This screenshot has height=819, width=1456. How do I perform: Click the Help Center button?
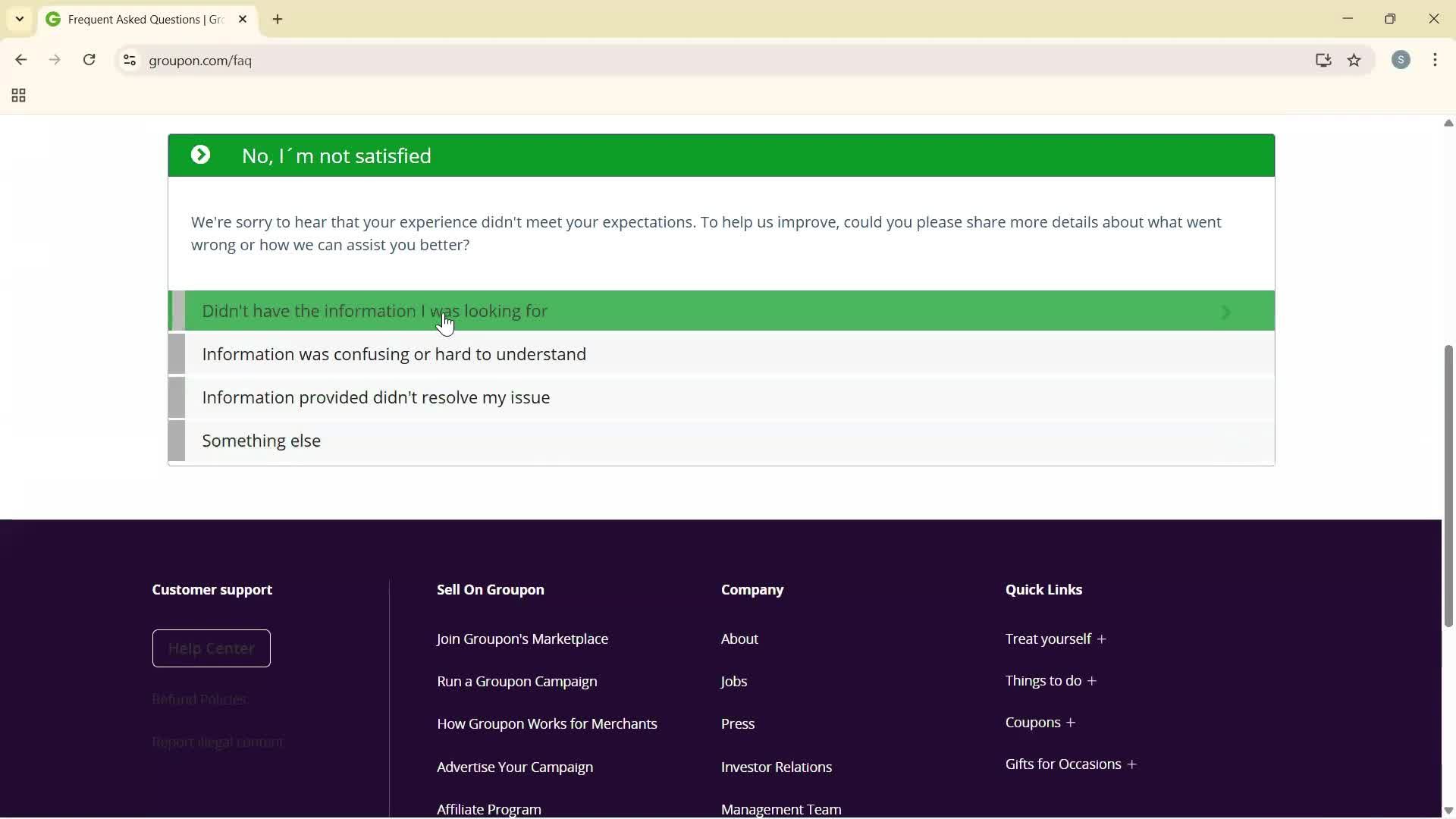click(x=211, y=648)
